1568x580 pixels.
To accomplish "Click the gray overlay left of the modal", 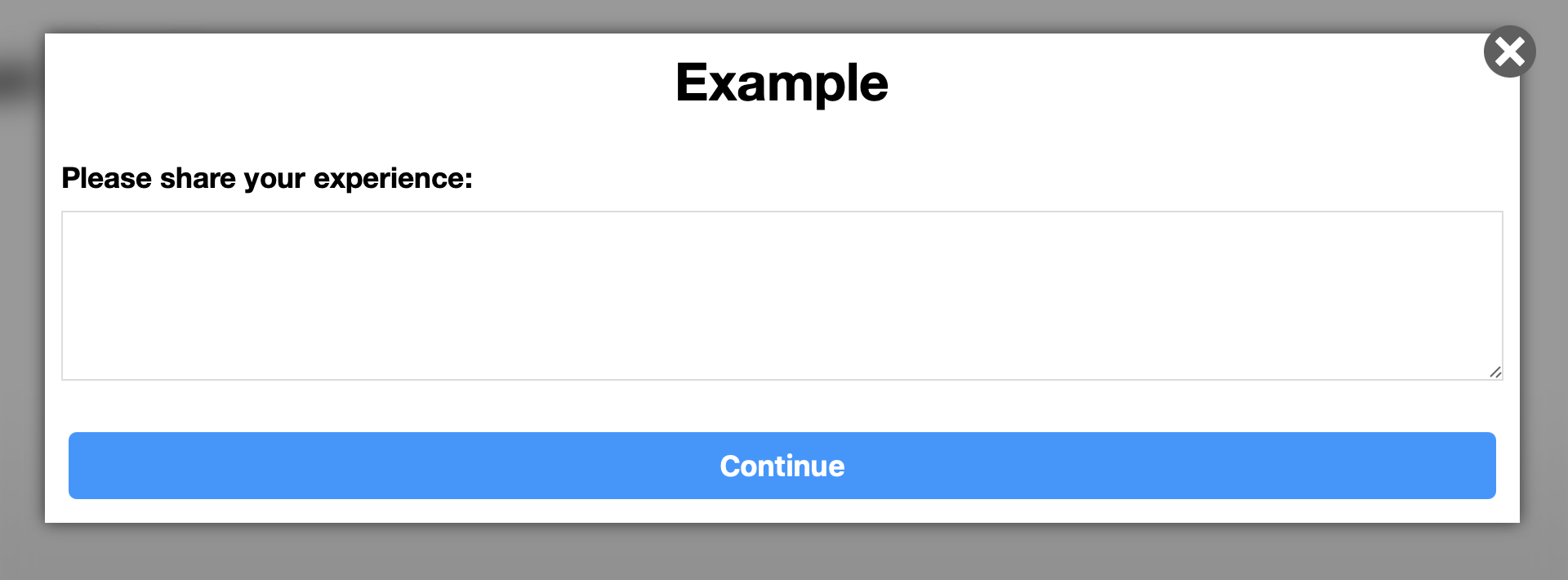I will (x=22, y=294).
